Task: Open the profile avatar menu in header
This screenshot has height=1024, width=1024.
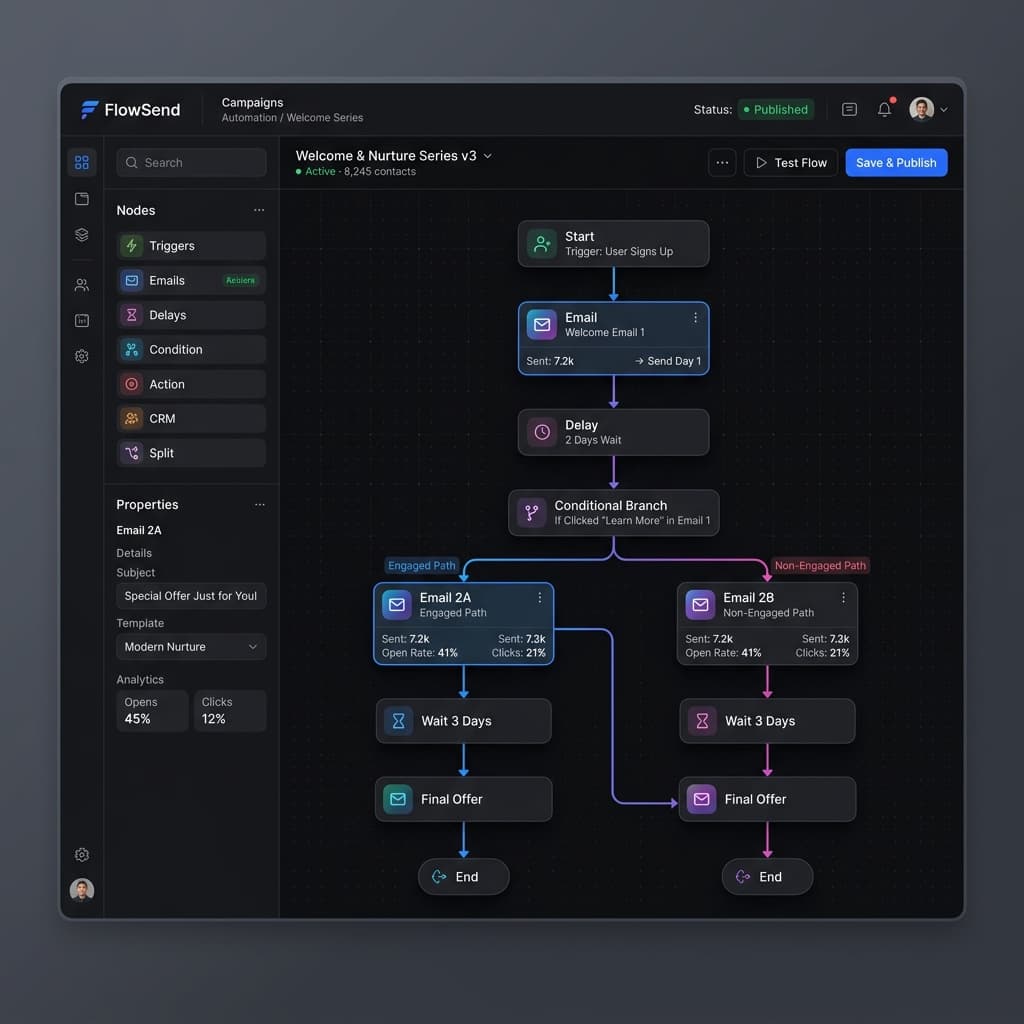Action: (928, 109)
